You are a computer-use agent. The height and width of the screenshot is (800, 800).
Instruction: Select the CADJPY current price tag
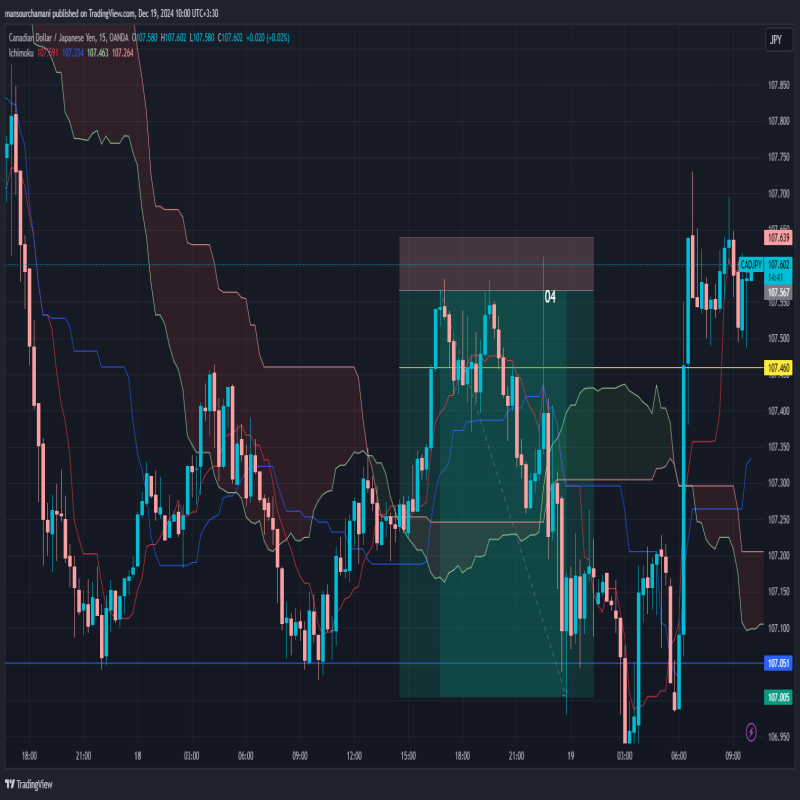tap(751, 264)
